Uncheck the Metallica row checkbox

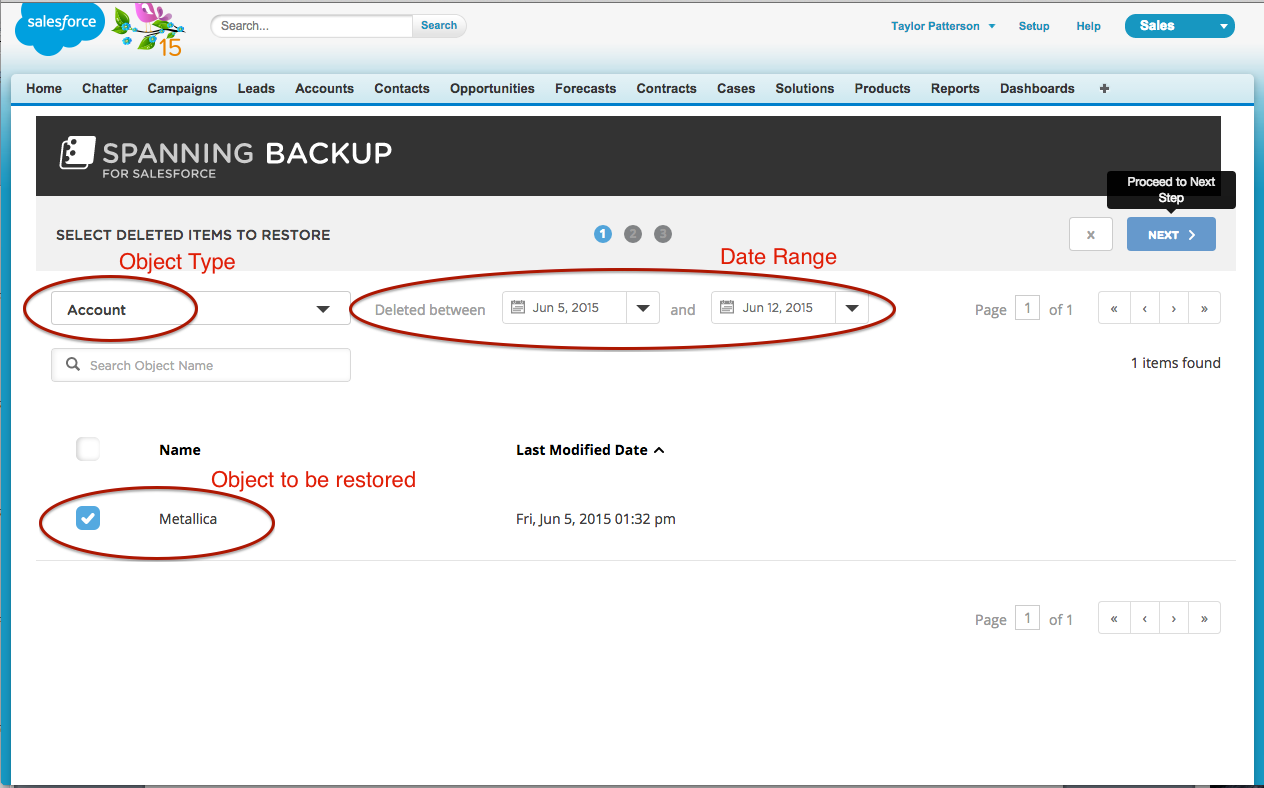88,518
